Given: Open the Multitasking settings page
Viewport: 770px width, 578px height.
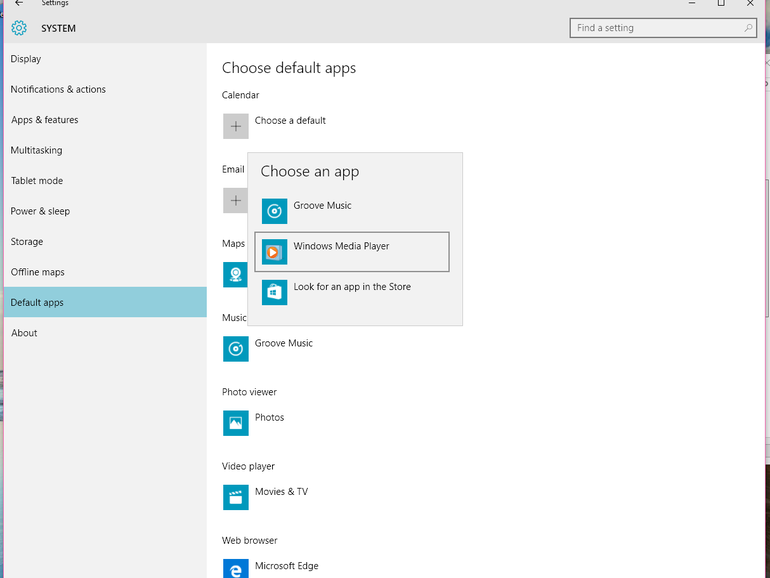Looking at the screenshot, I should click(36, 150).
